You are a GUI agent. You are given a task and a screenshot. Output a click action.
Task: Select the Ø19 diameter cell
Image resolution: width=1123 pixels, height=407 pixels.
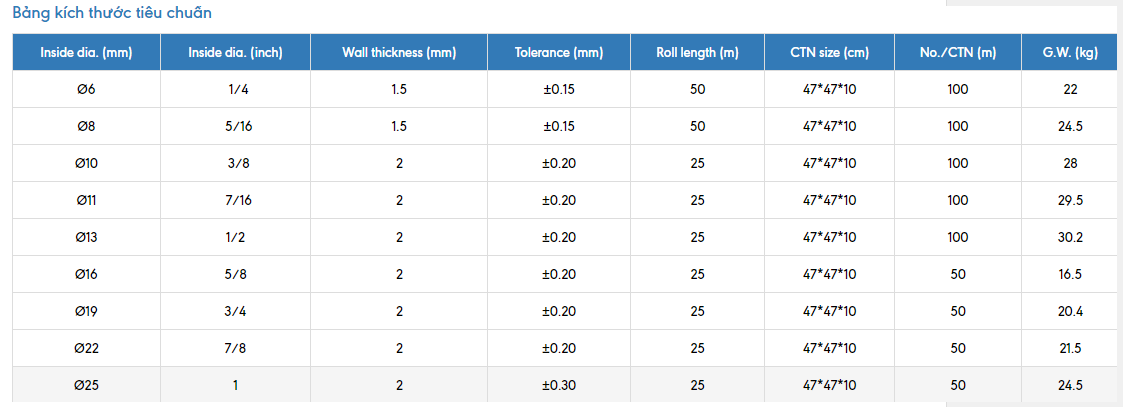pyautogui.click(x=86, y=311)
